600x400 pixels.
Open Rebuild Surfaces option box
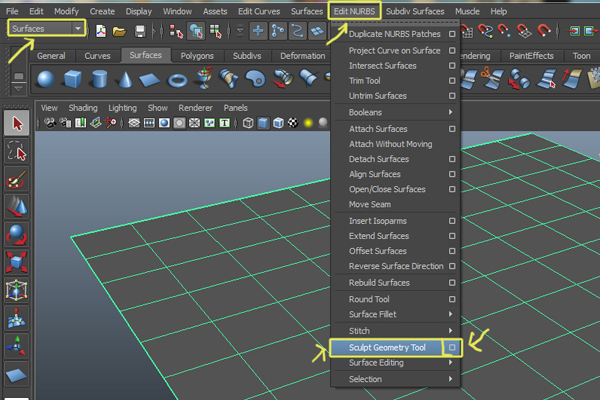click(x=452, y=282)
